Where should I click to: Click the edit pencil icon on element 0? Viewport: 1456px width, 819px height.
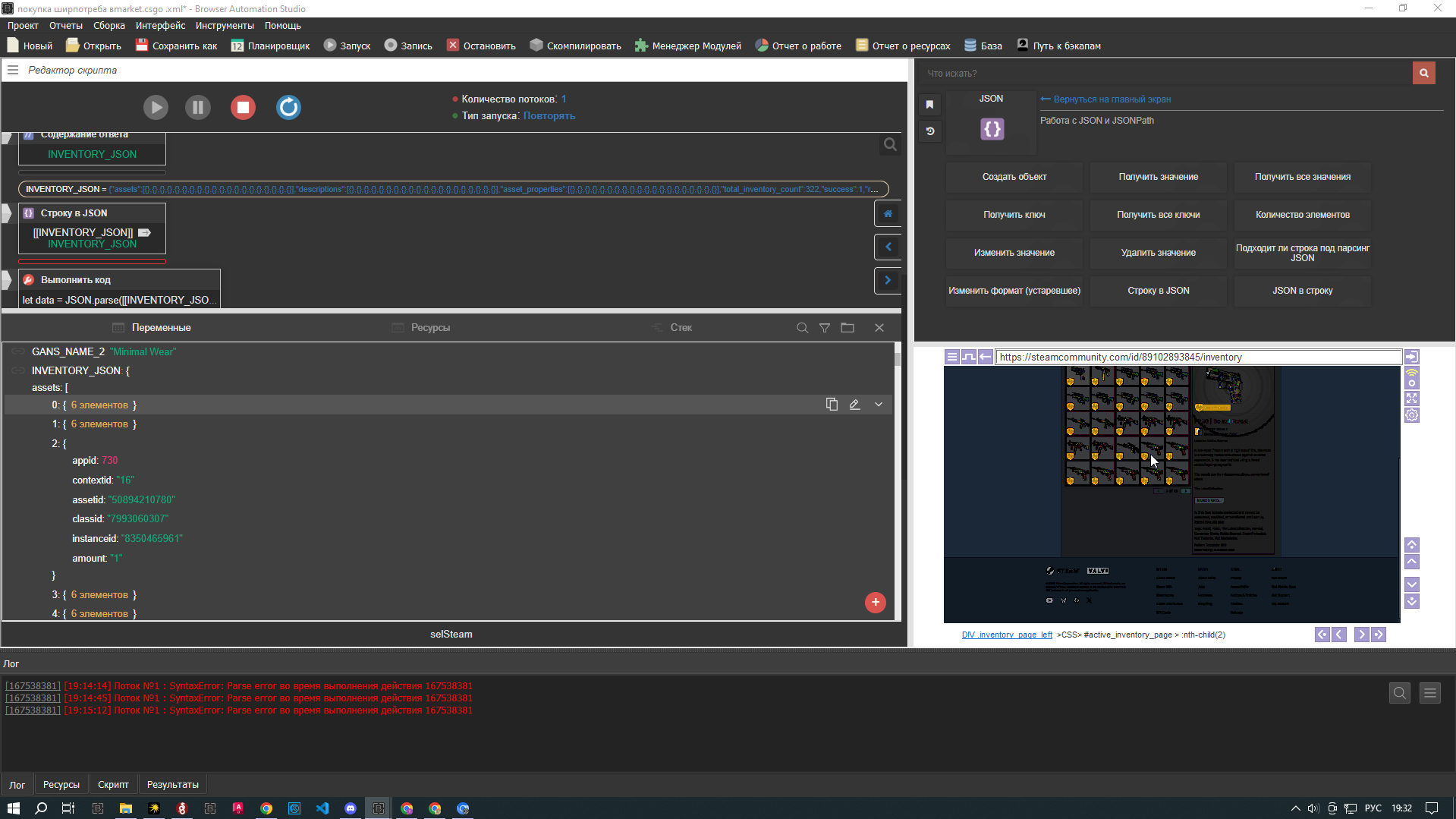point(854,405)
